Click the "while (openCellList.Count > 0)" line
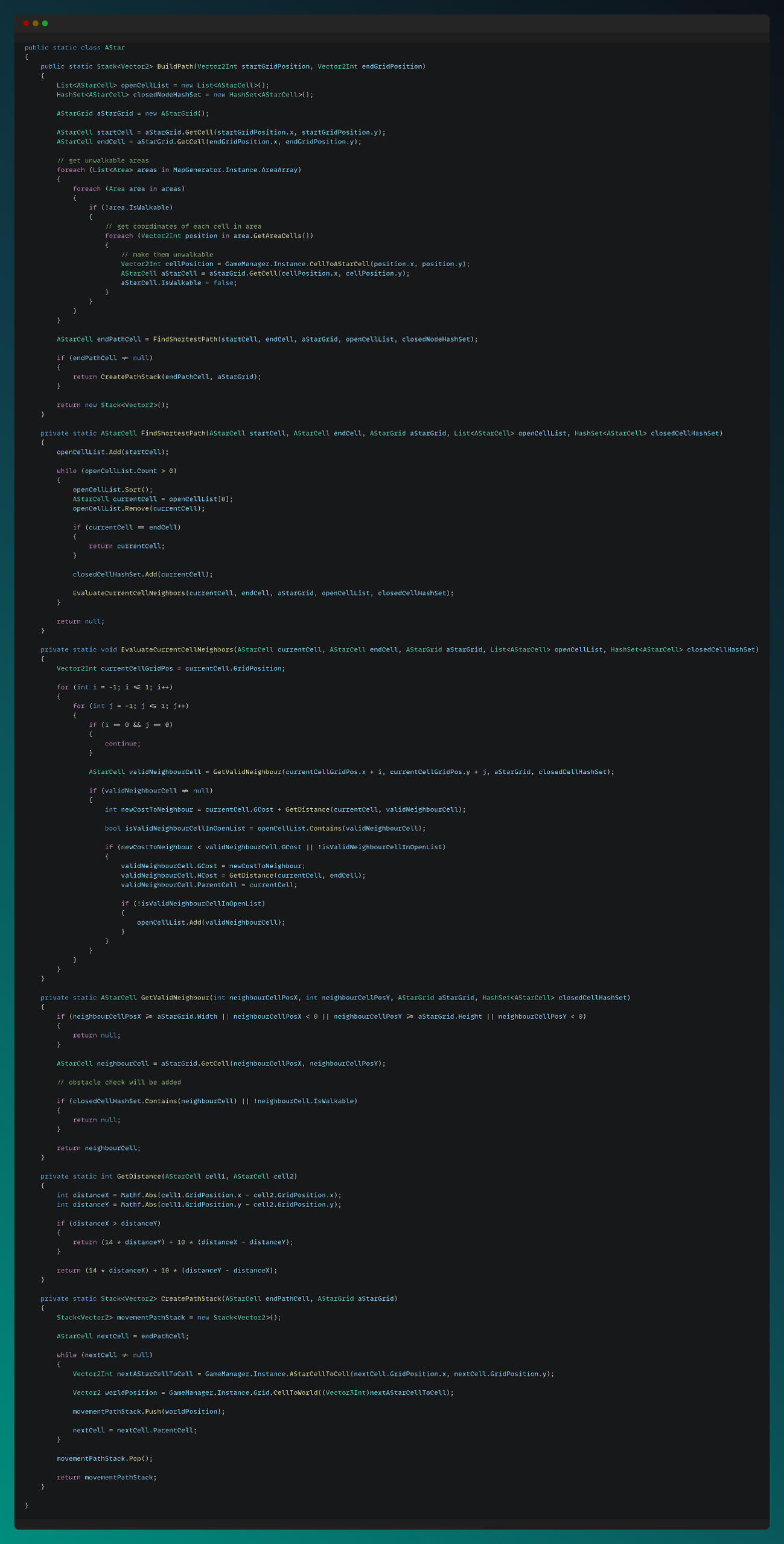The height and width of the screenshot is (1544, 784). 116,471
